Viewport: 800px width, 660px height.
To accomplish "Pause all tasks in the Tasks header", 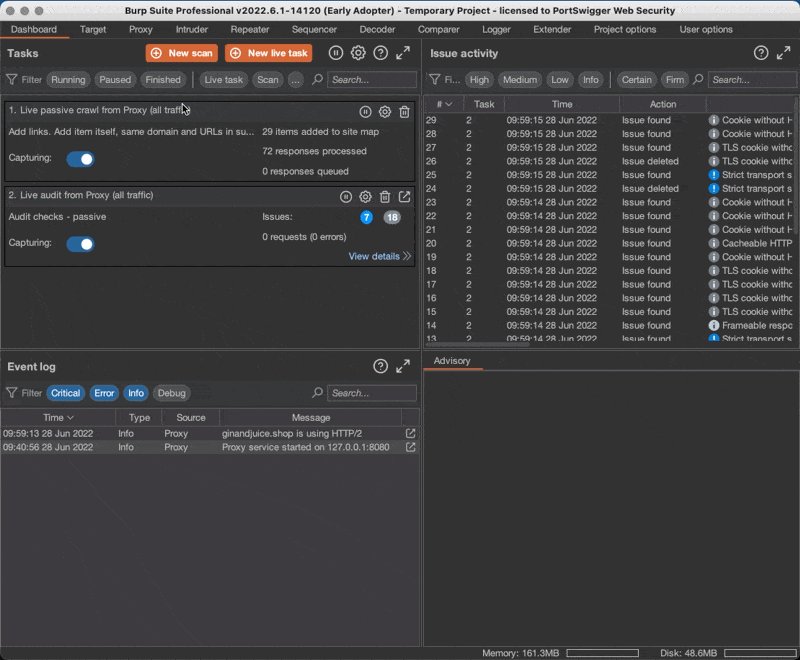I will (x=336, y=53).
